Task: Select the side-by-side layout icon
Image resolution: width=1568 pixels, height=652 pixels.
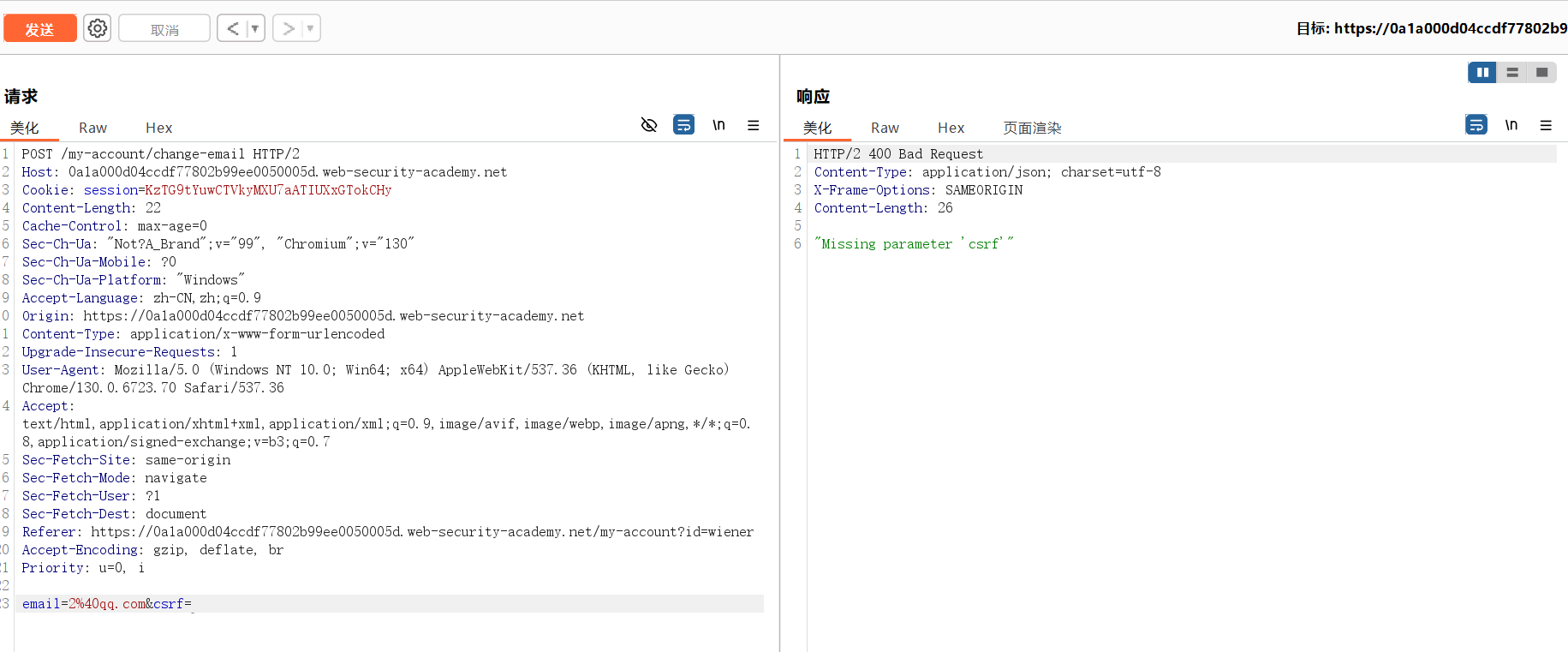Action: tap(1482, 73)
